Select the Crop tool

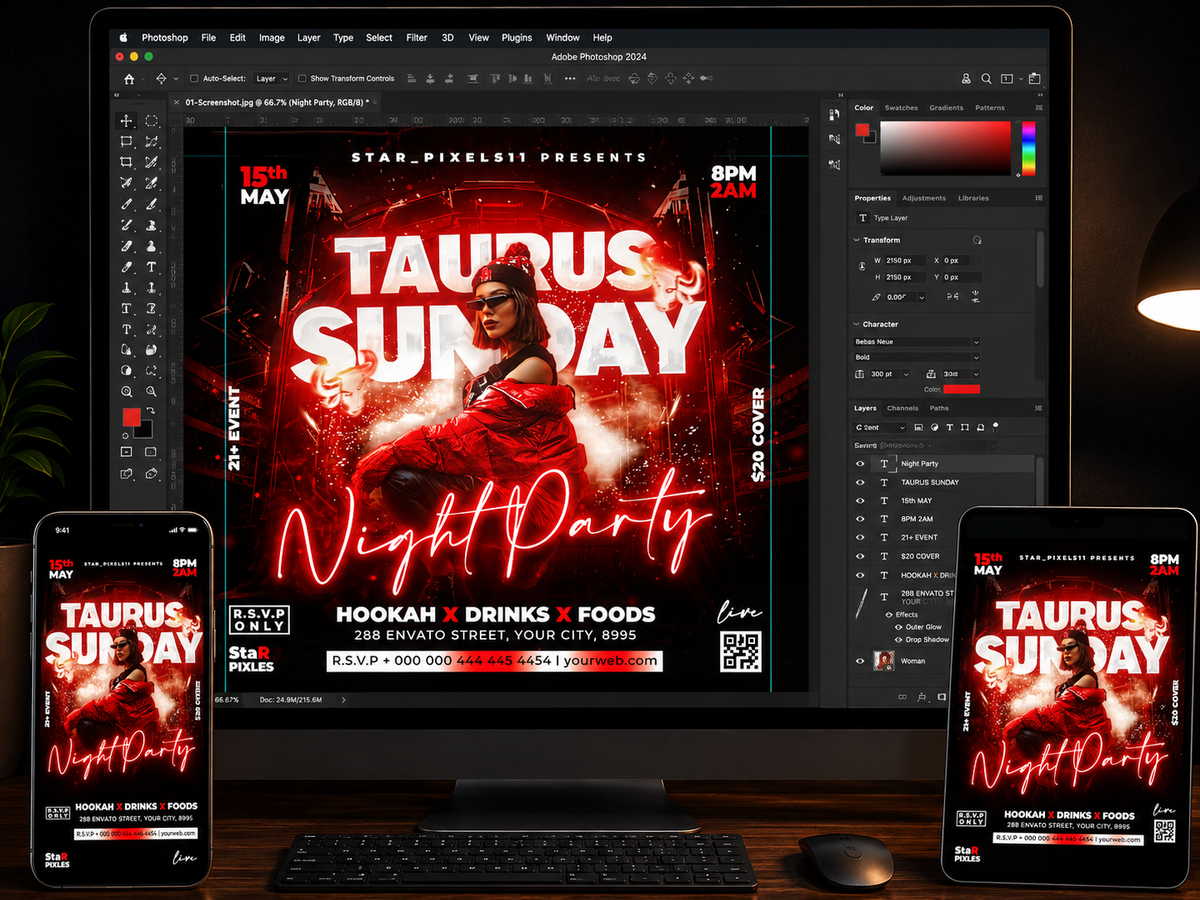tap(127, 162)
